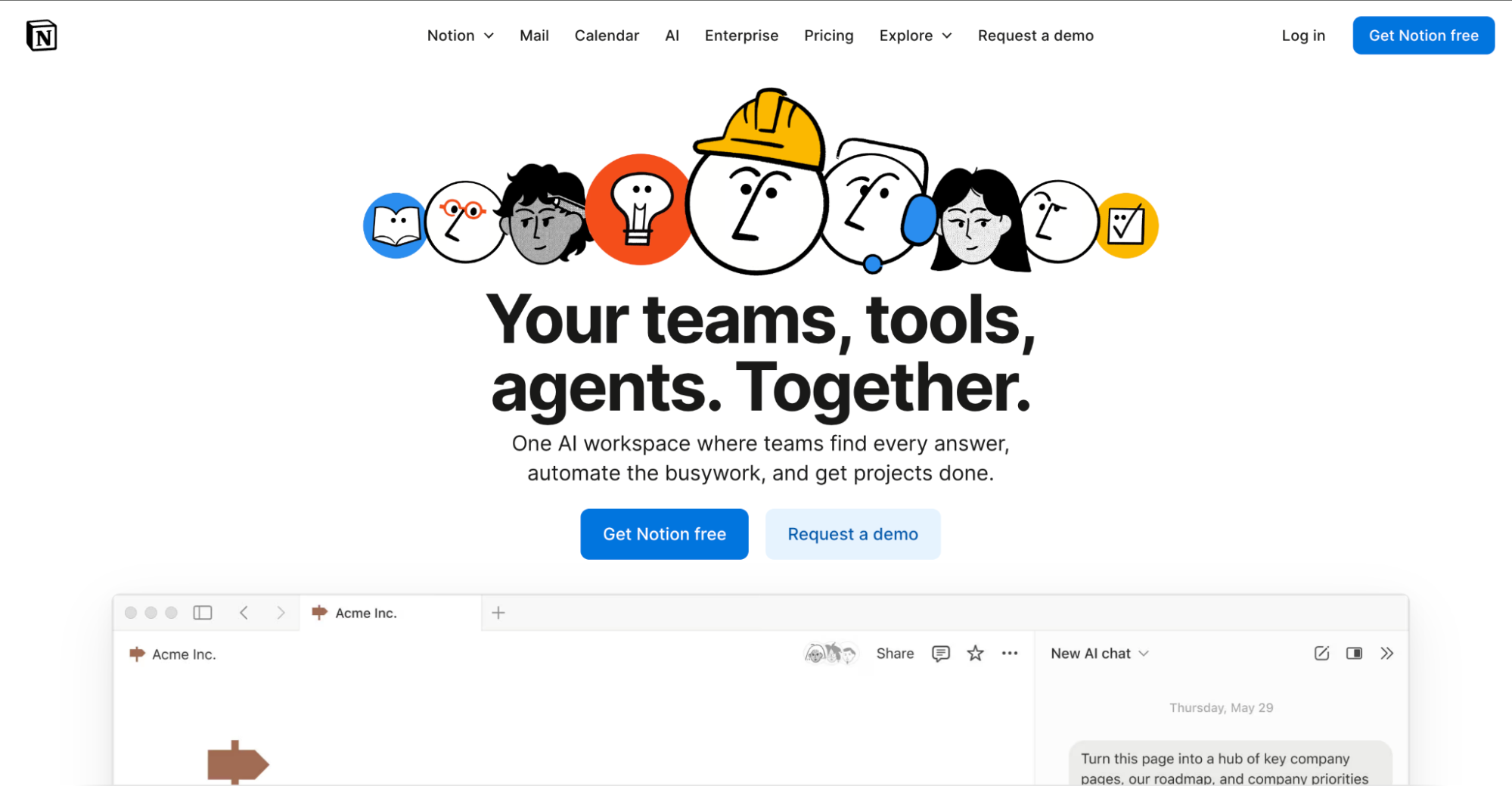Start a new AI chat with the compose icon

point(1321,653)
